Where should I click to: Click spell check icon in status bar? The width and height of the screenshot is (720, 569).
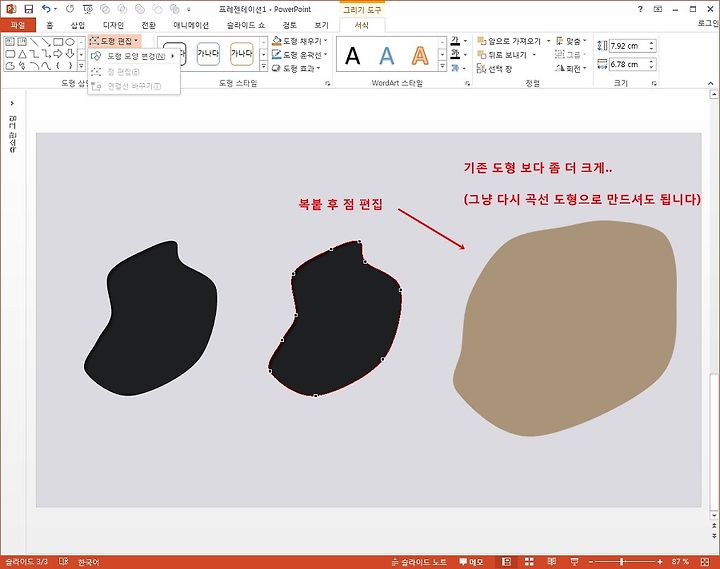[63, 561]
